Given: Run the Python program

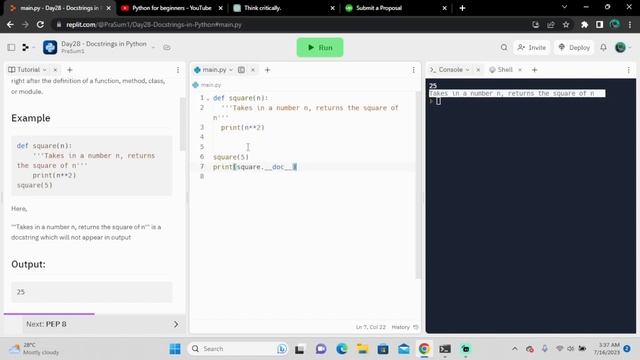Looking at the screenshot, I should pyautogui.click(x=320, y=48).
